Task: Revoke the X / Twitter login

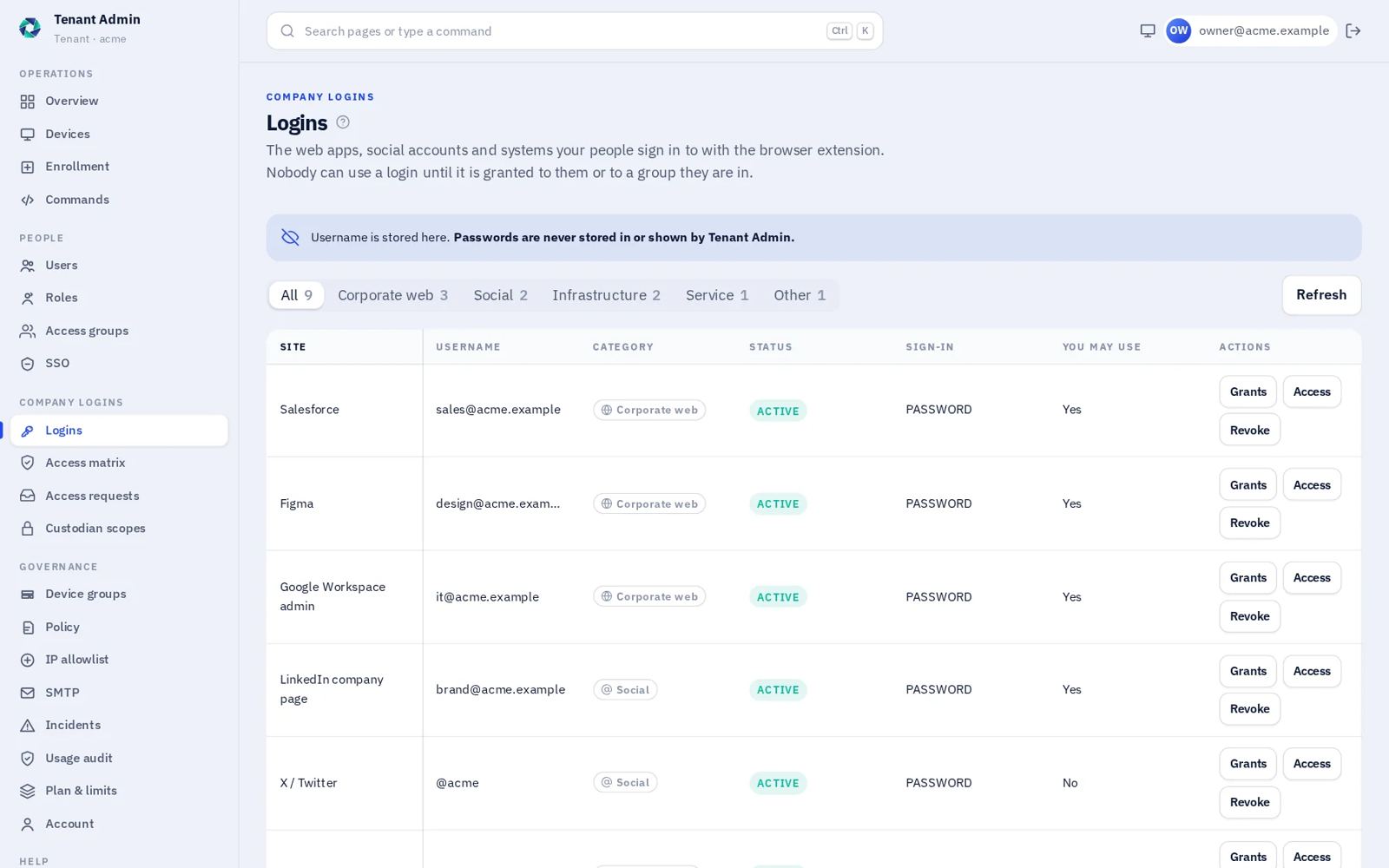Action: pyautogui.click(x=1249, y=802)
